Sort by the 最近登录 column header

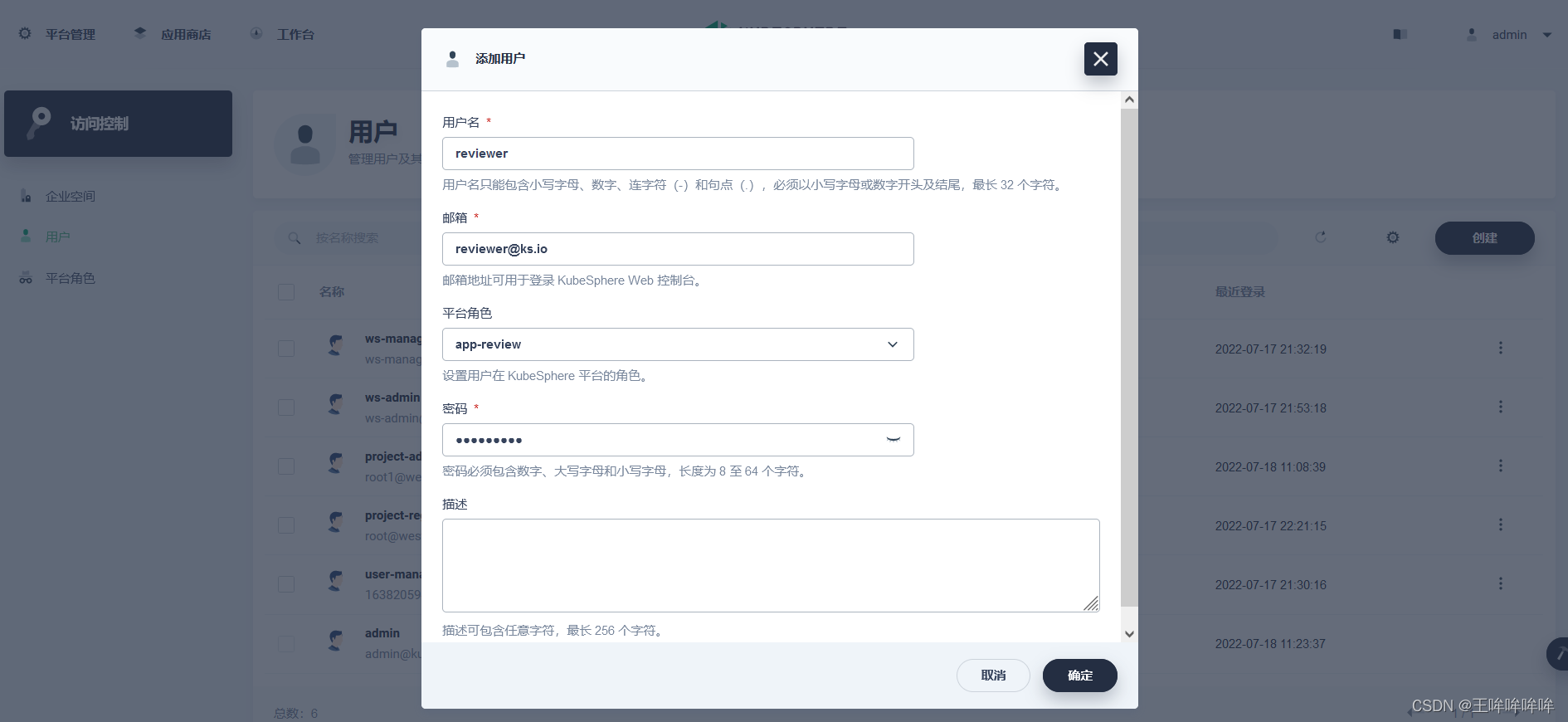[1240, 292]
